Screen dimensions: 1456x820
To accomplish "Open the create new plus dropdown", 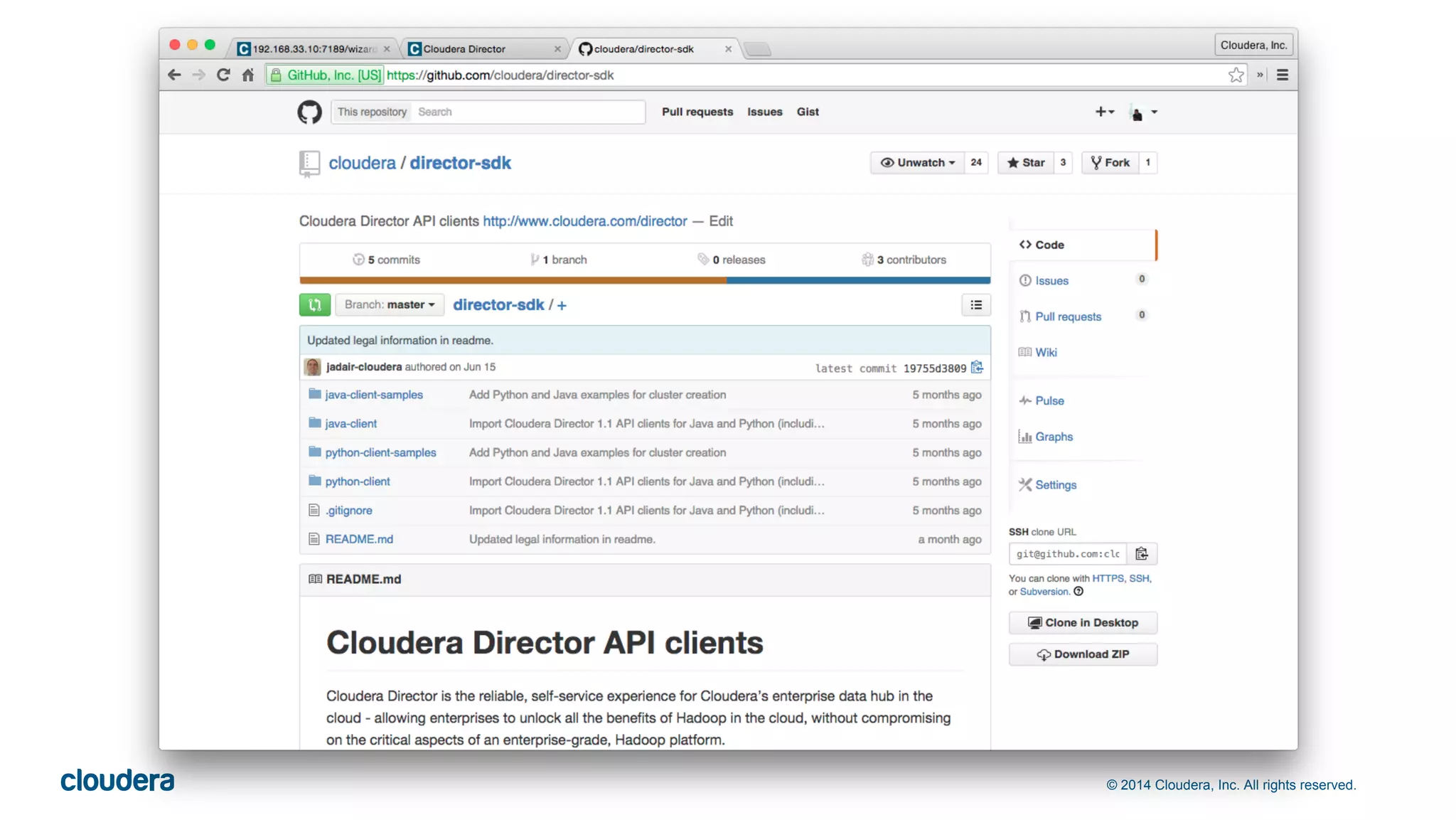I will pos(1105,112).
